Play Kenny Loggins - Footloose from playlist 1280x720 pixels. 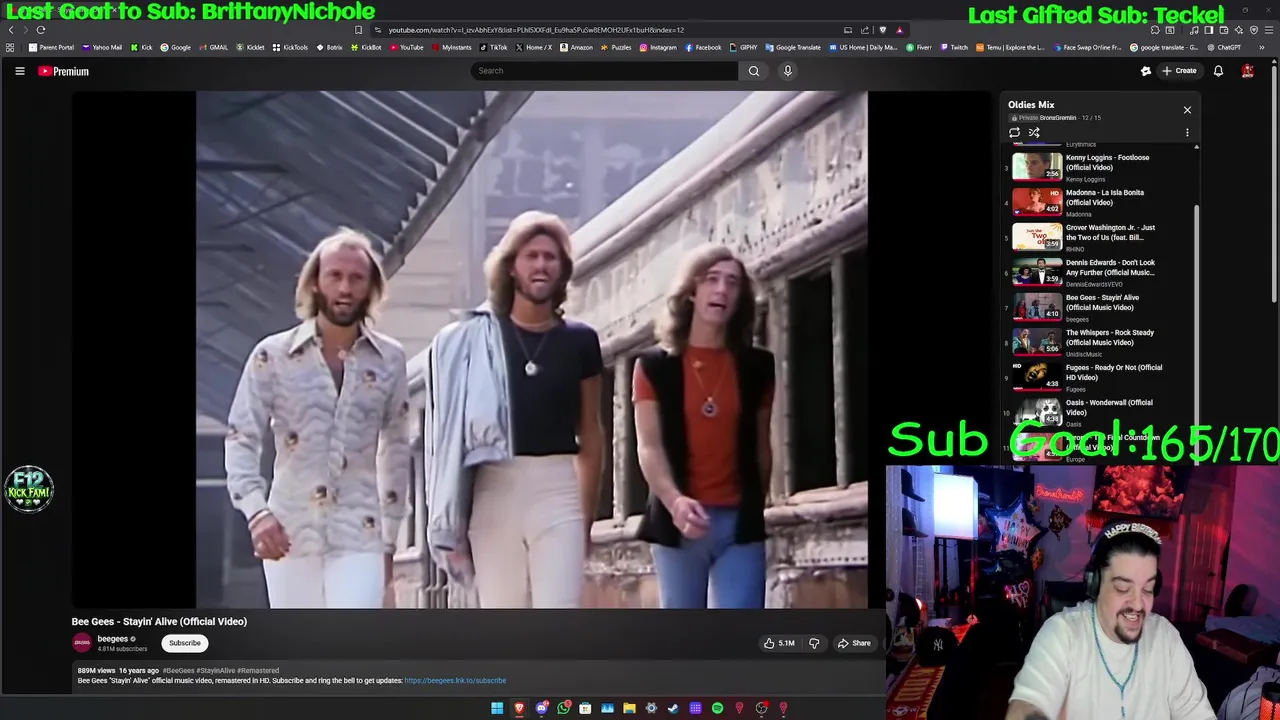(x=1099, y=166)
